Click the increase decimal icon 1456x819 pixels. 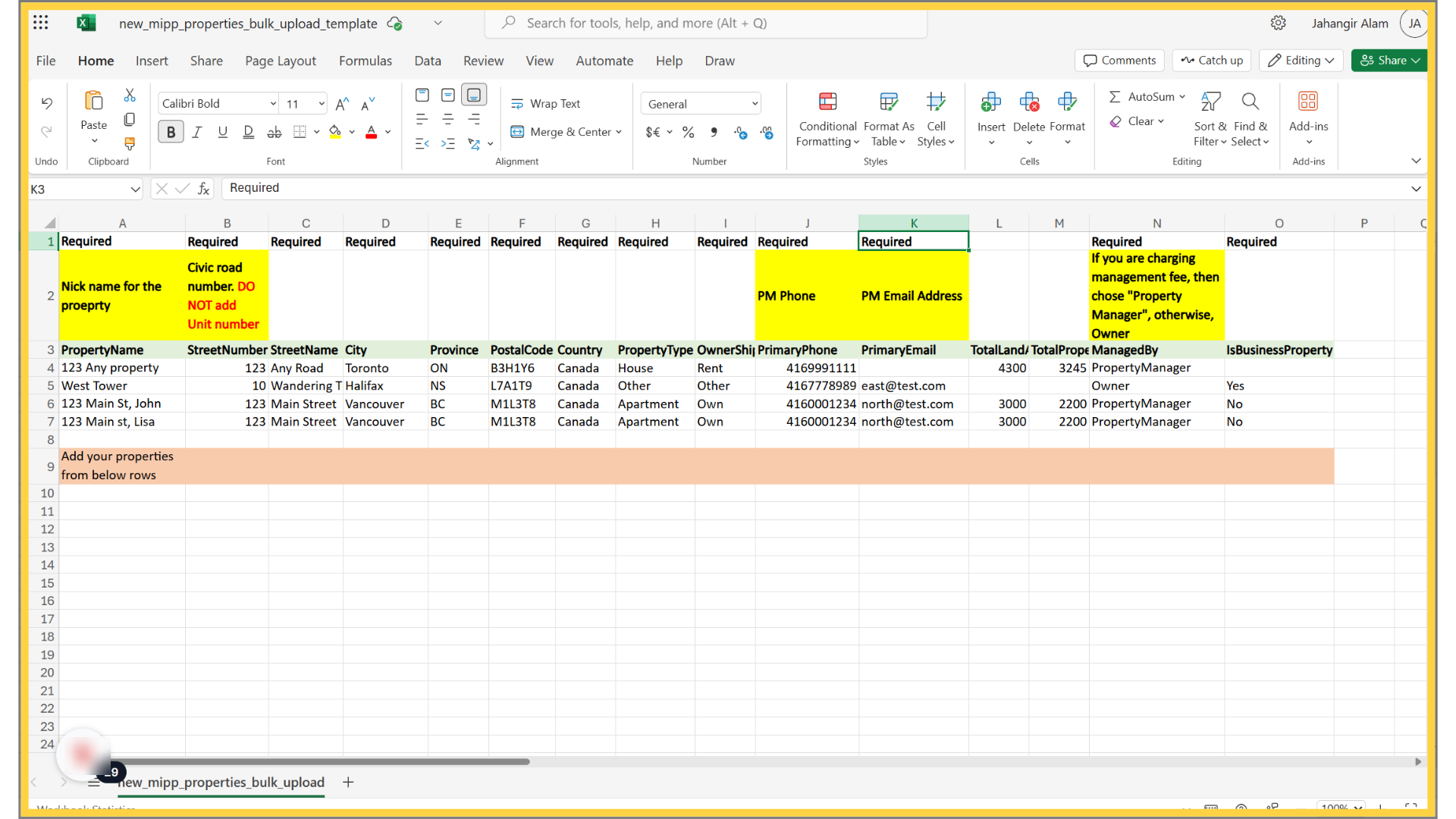coord(767,133)
